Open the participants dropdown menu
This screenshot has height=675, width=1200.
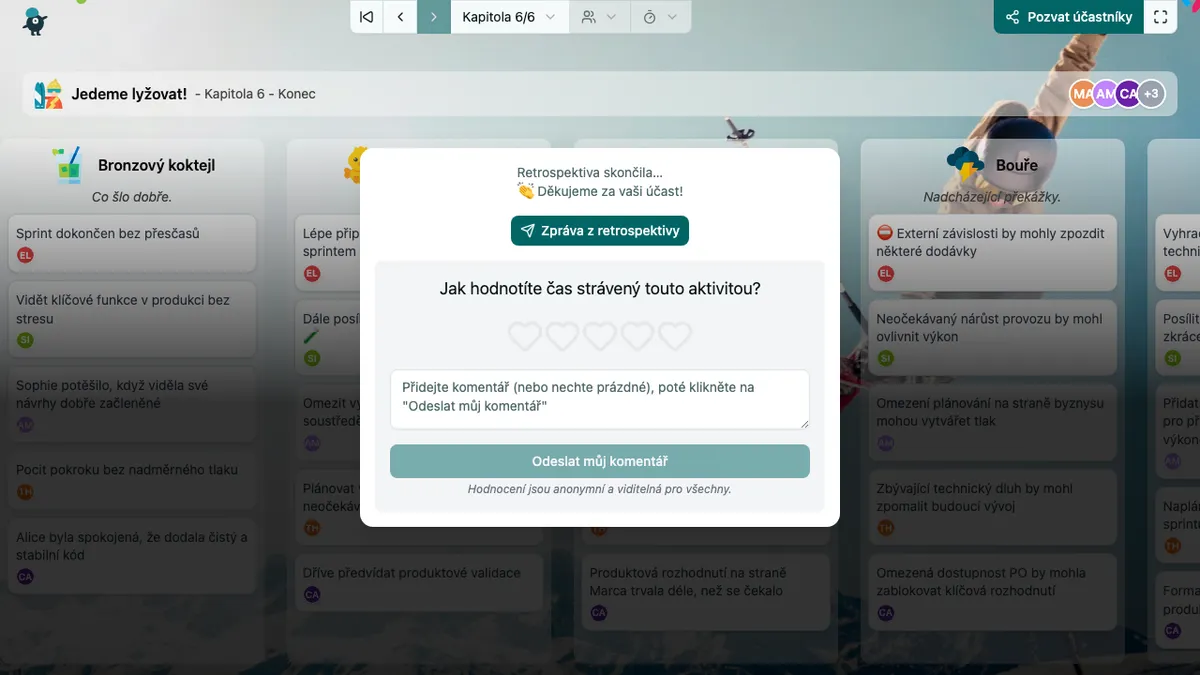[599, 17]
